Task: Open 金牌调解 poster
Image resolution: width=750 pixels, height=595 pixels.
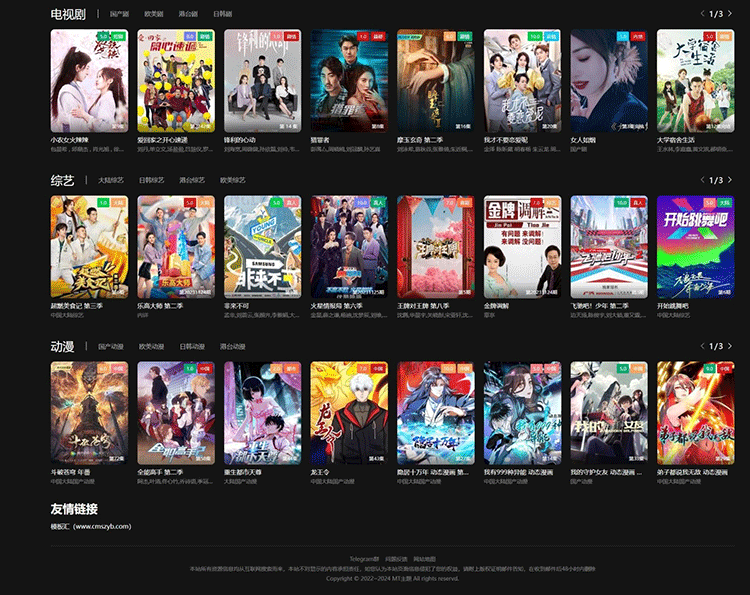Action: (522, 247)
